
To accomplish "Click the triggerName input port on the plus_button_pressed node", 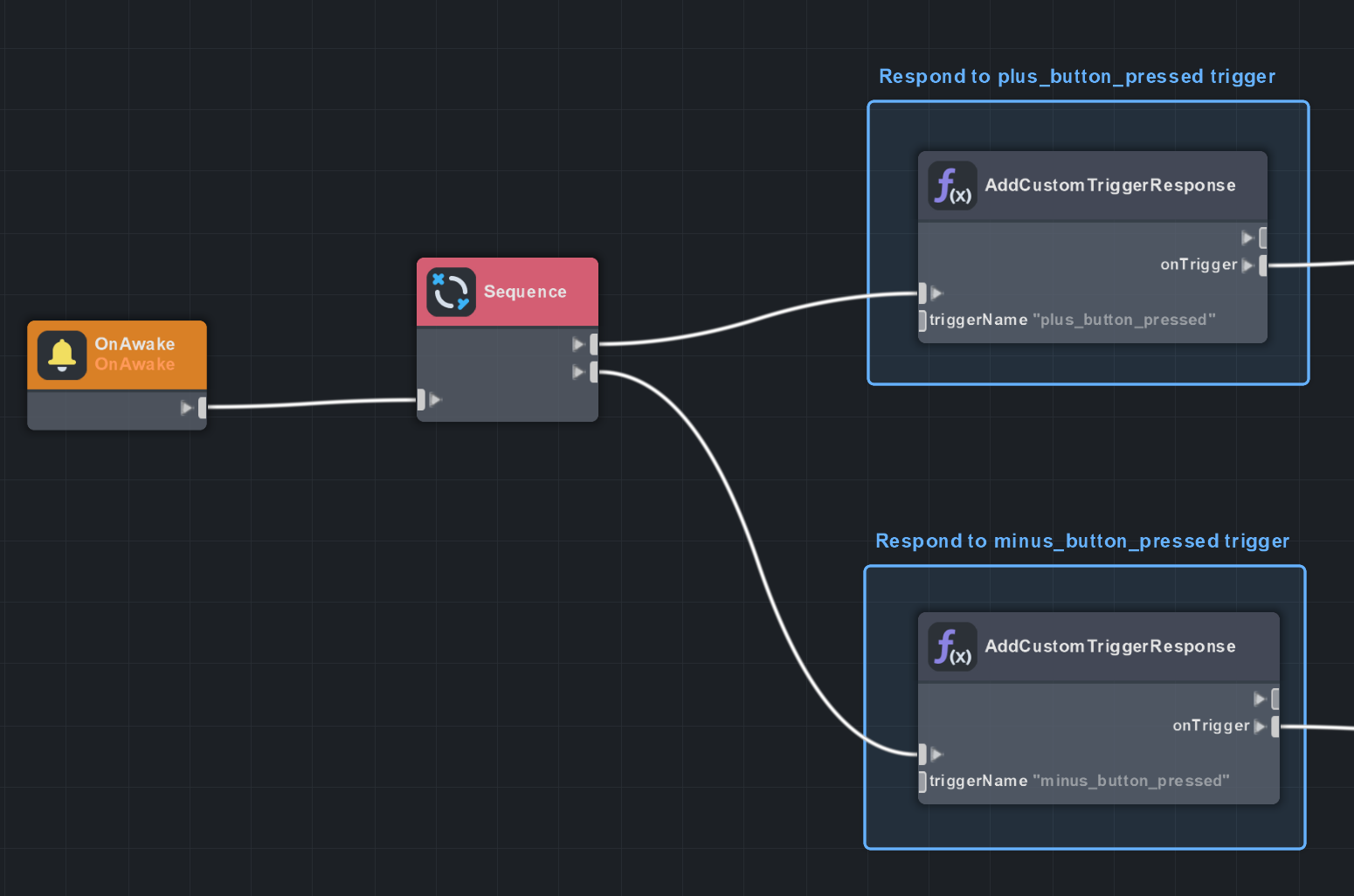I will point(922,320).
